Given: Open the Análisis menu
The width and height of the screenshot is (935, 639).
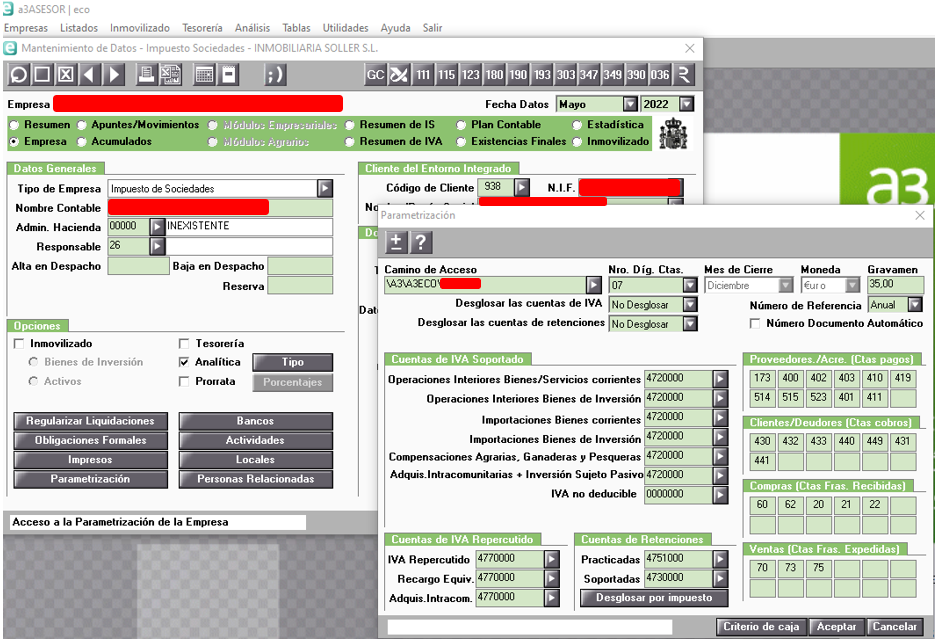Looking at the screenshot, I should point(252,28).
